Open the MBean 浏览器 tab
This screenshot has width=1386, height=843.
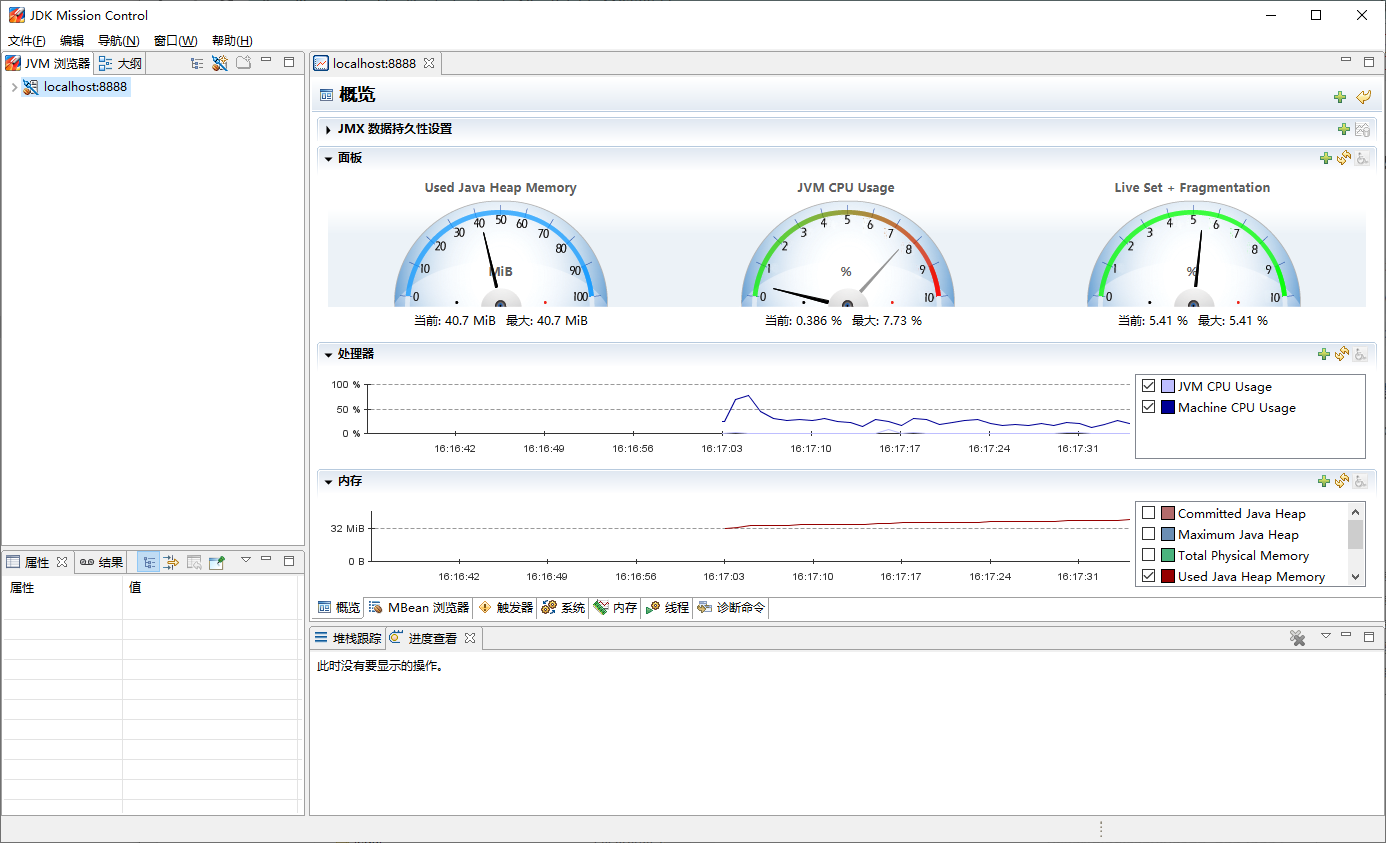[418, 607]
